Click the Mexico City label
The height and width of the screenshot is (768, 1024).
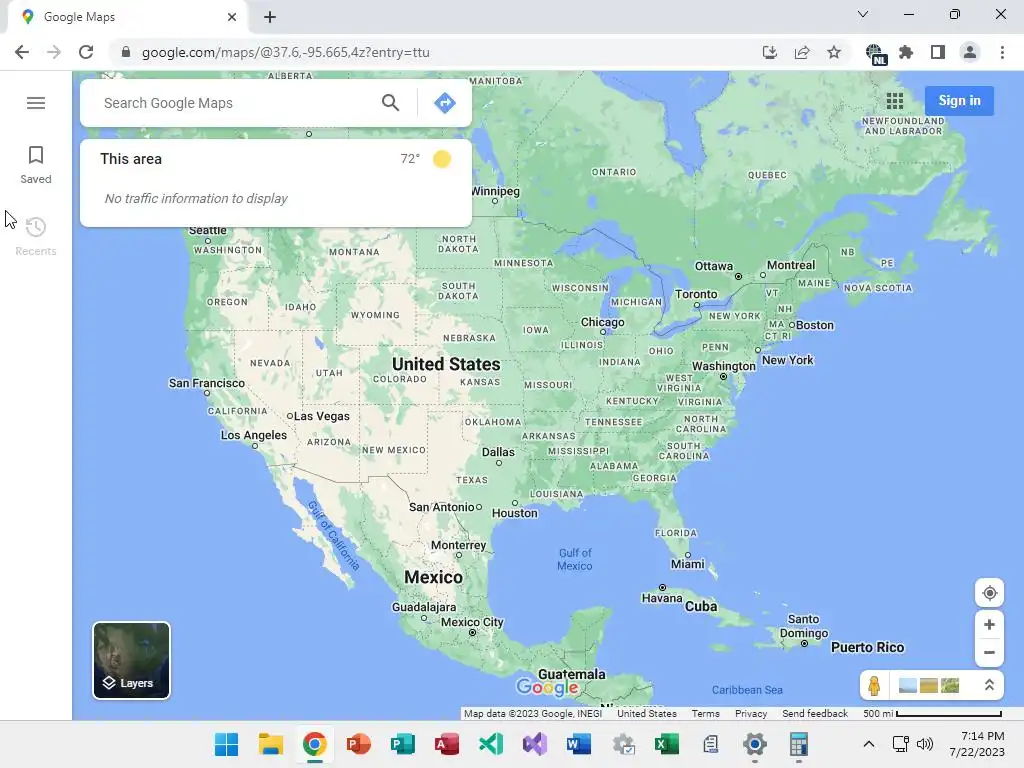(472, 622)
